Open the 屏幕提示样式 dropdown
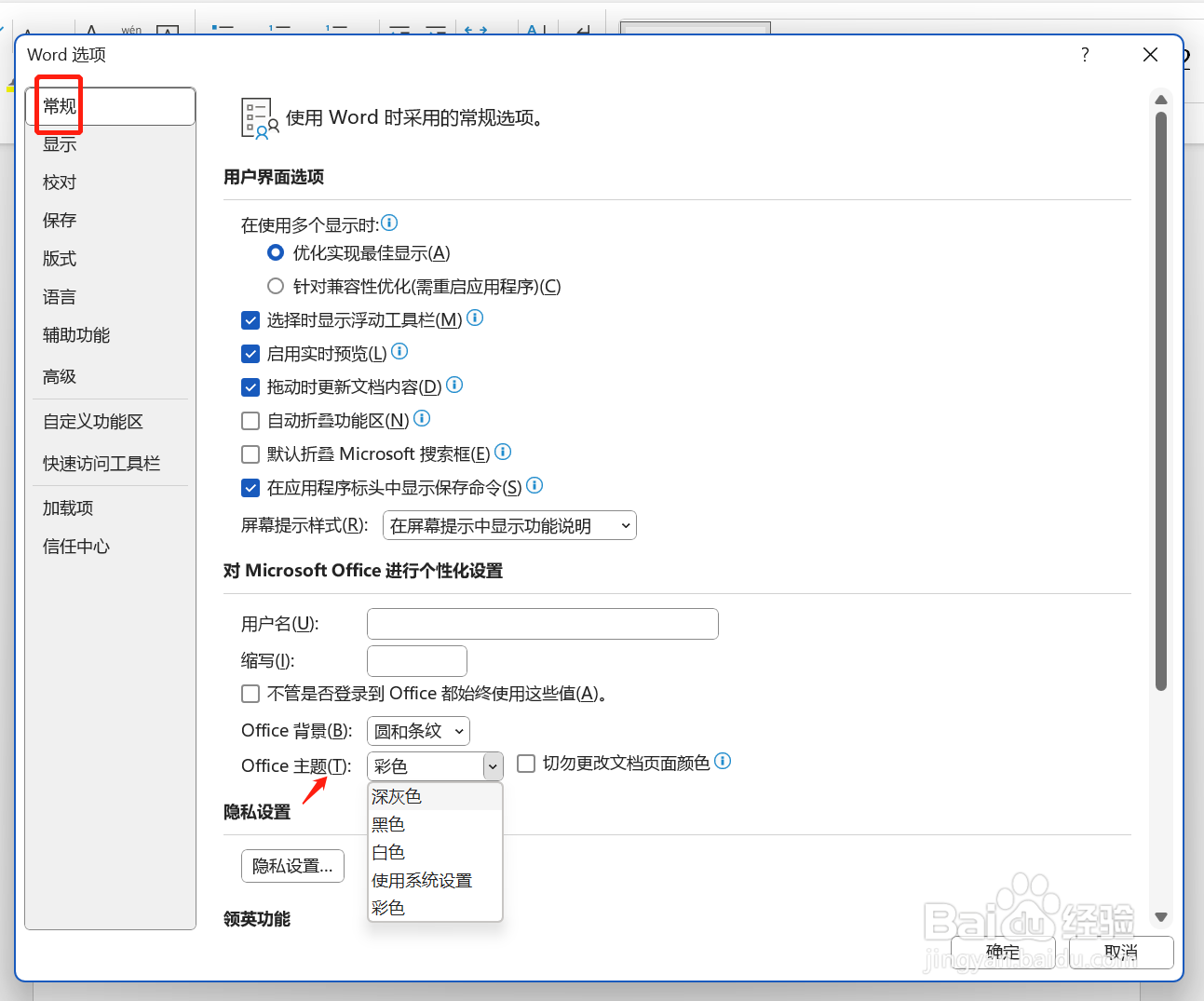The image size is (1204, 1001). [x=508, y=525]
